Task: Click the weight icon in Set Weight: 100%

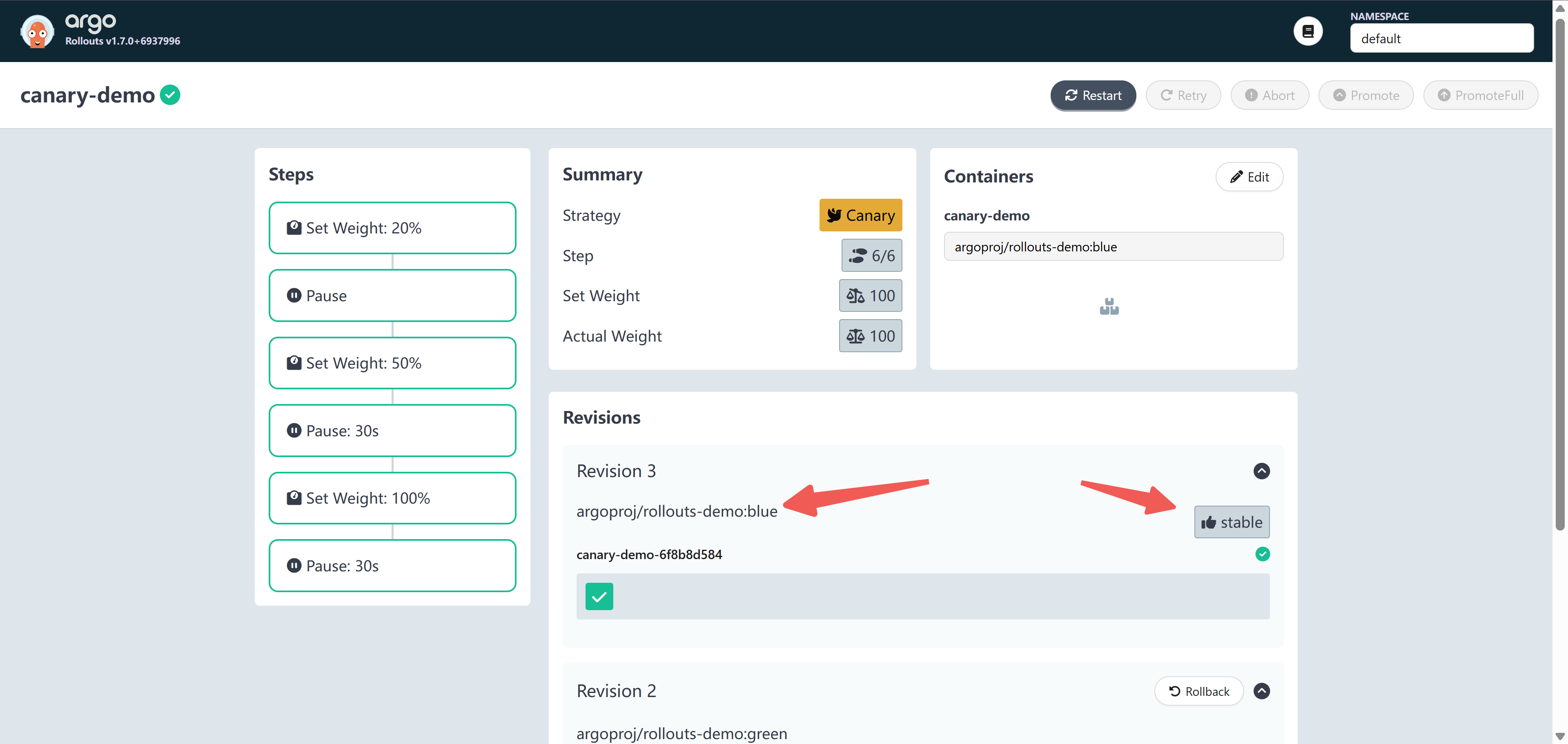Action: (x=294, y=498)
